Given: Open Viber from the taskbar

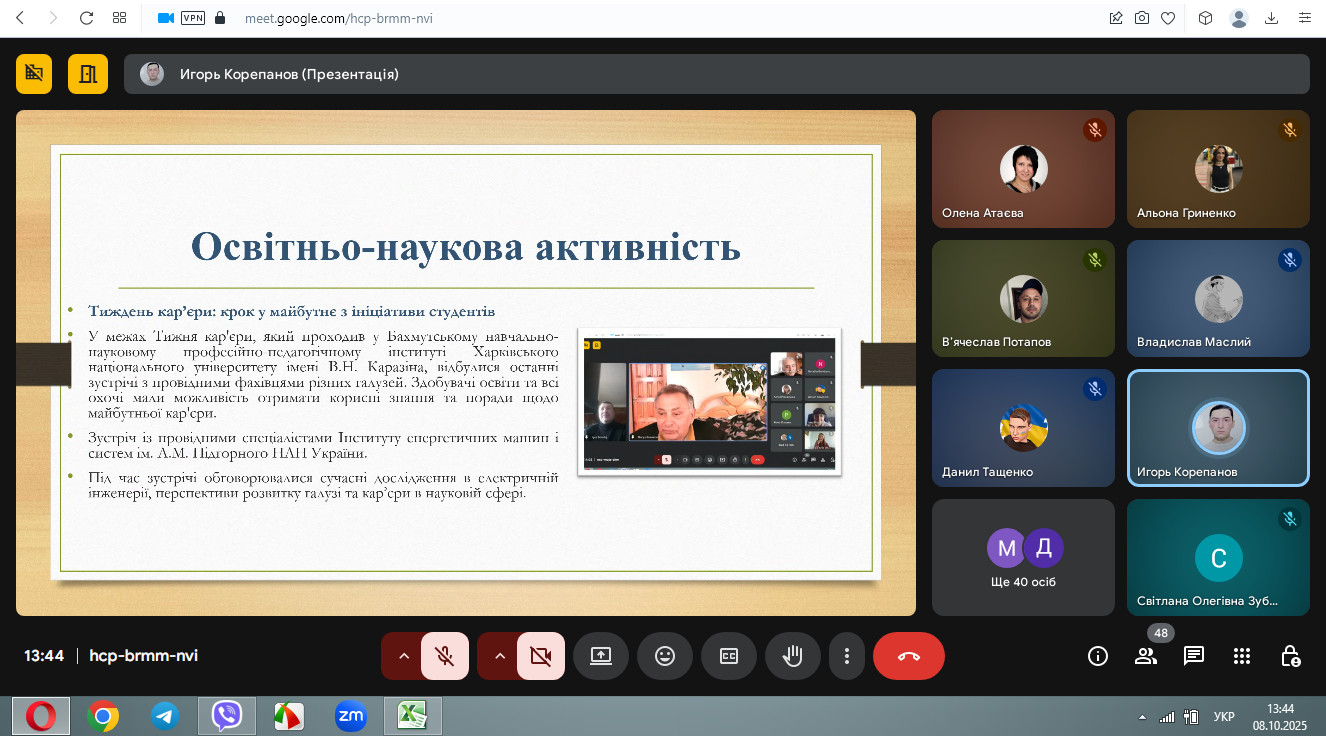Looking at the screenshot, I should [x=226, y=715].
